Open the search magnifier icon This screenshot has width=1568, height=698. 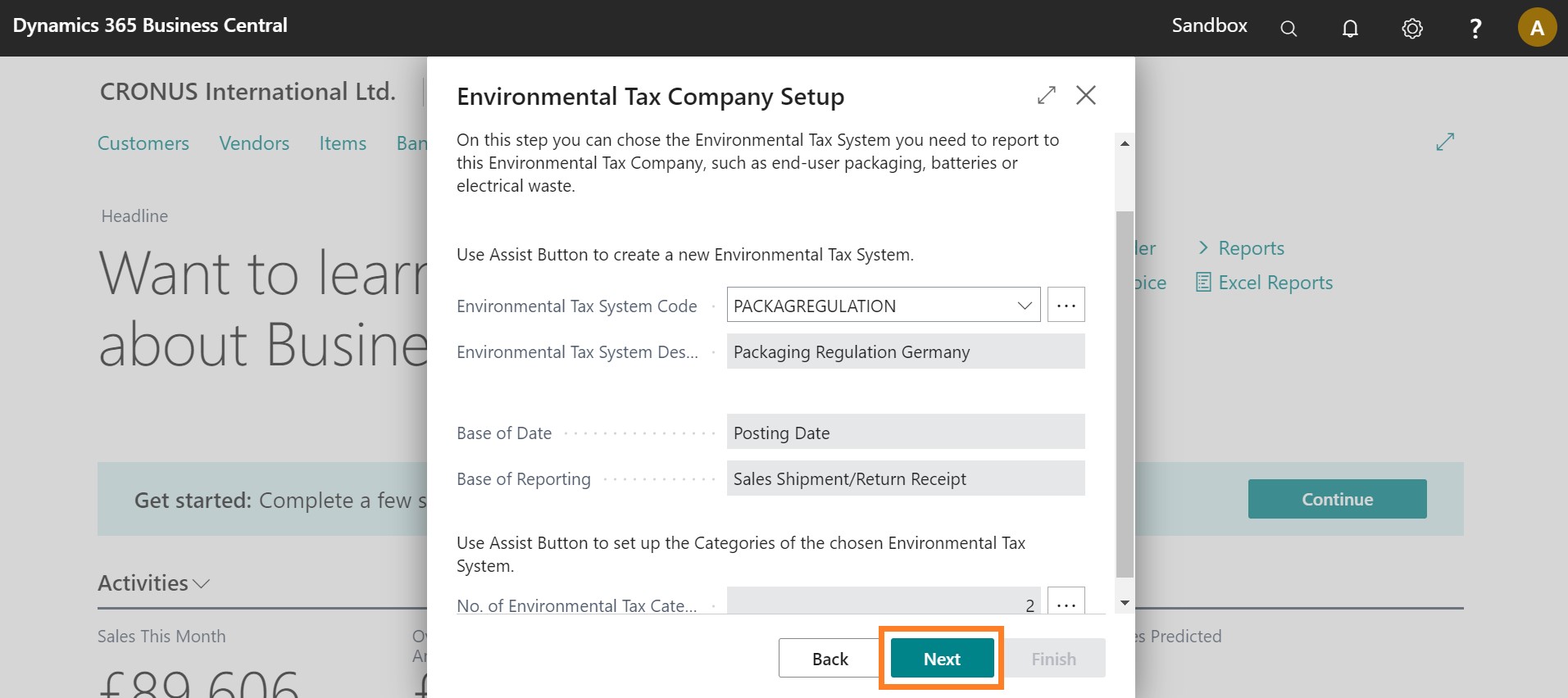pos(1288,29)
